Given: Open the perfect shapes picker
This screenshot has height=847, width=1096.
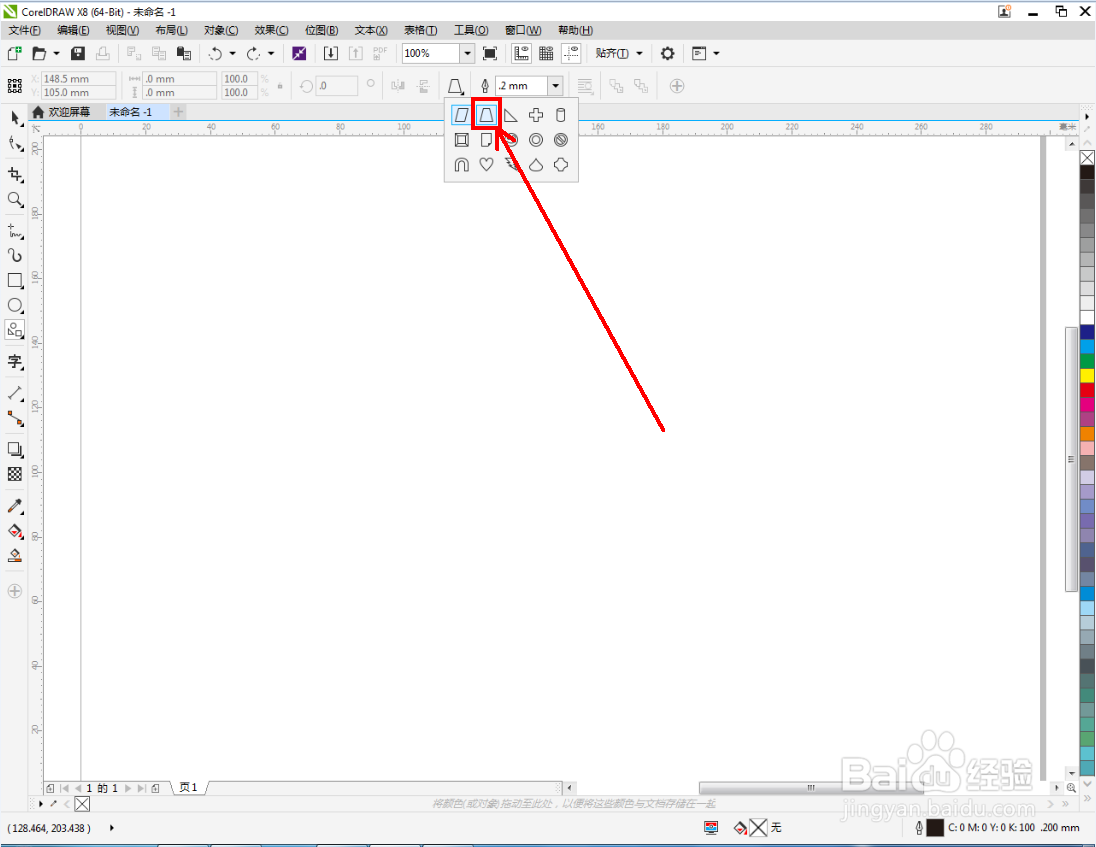Looking at the screenshot, I should coord(455,86).
